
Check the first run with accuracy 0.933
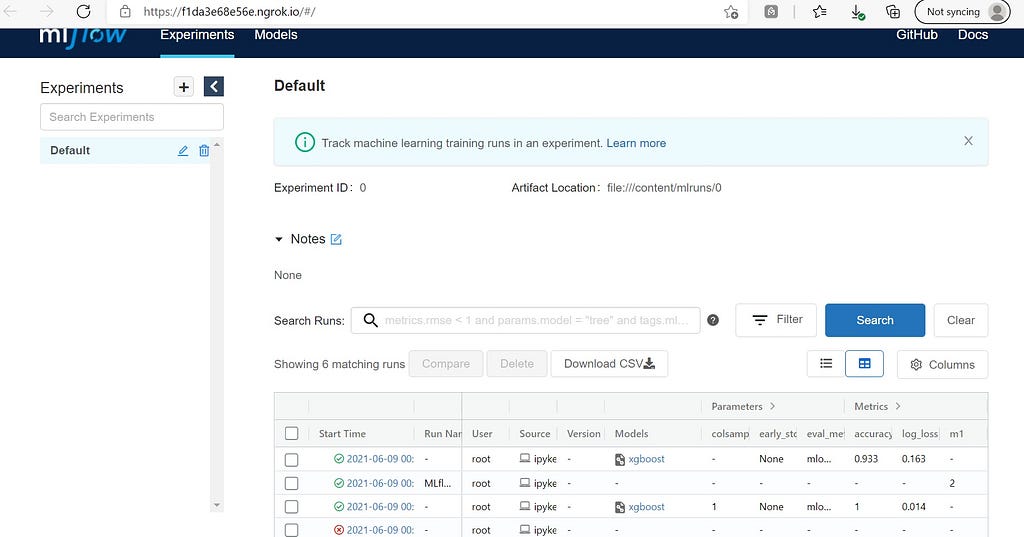click(291, 459)
